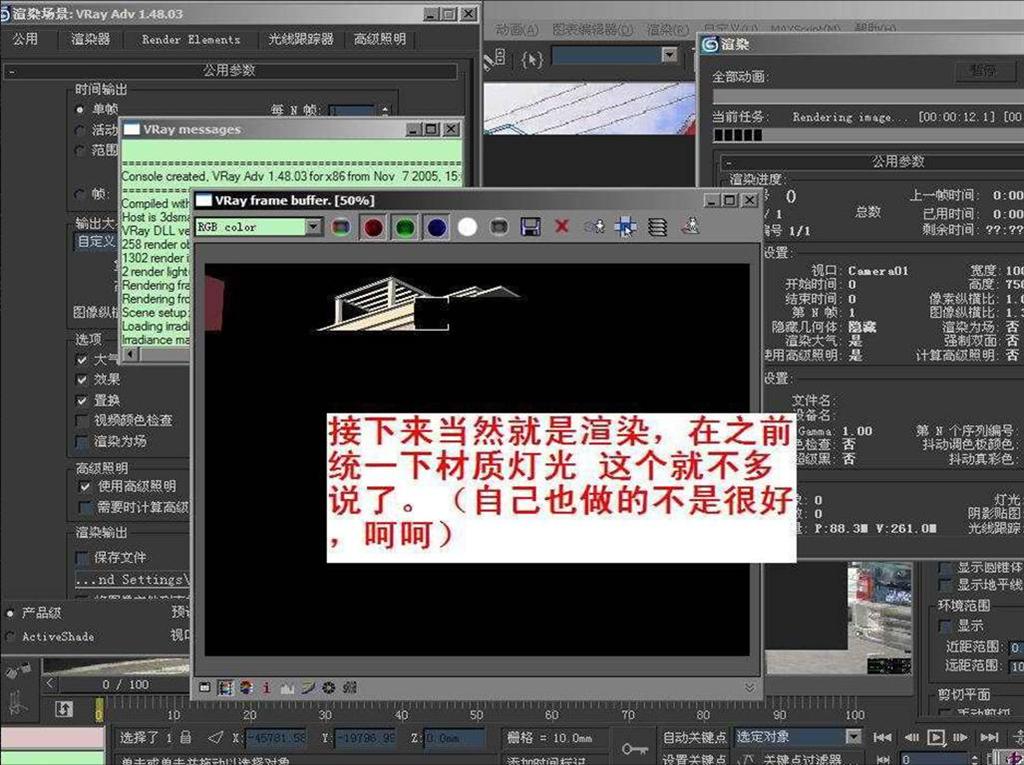The width and height of the screenshot is (1024, 765).
Task: Show green channel in VRay frame buffer
Action: (405, 227)
